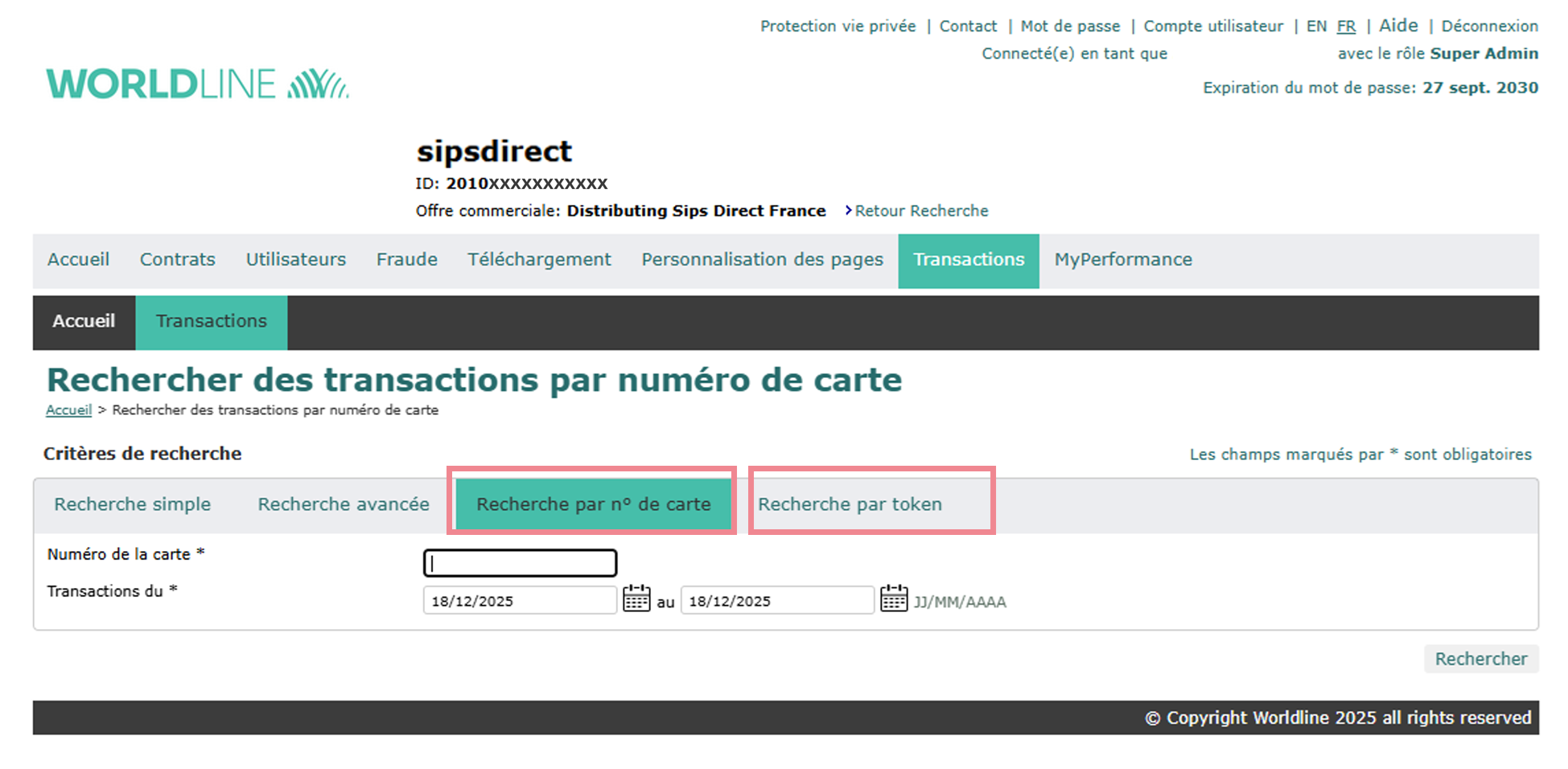The height and width of the screenshot is (769, 1568).
Task: Click the end date input field
Action: click(776, 601)
